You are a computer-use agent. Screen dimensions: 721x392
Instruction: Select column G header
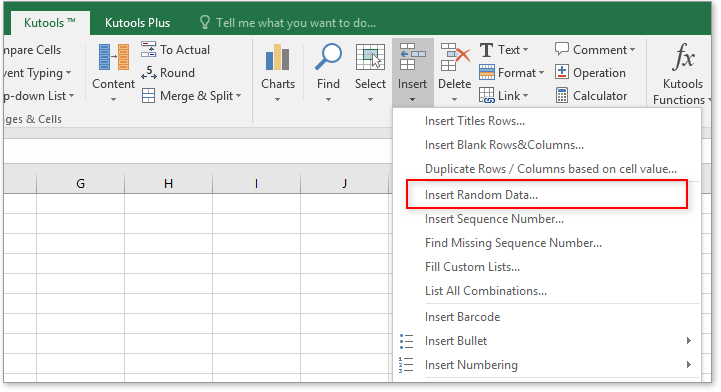(80, 183)
